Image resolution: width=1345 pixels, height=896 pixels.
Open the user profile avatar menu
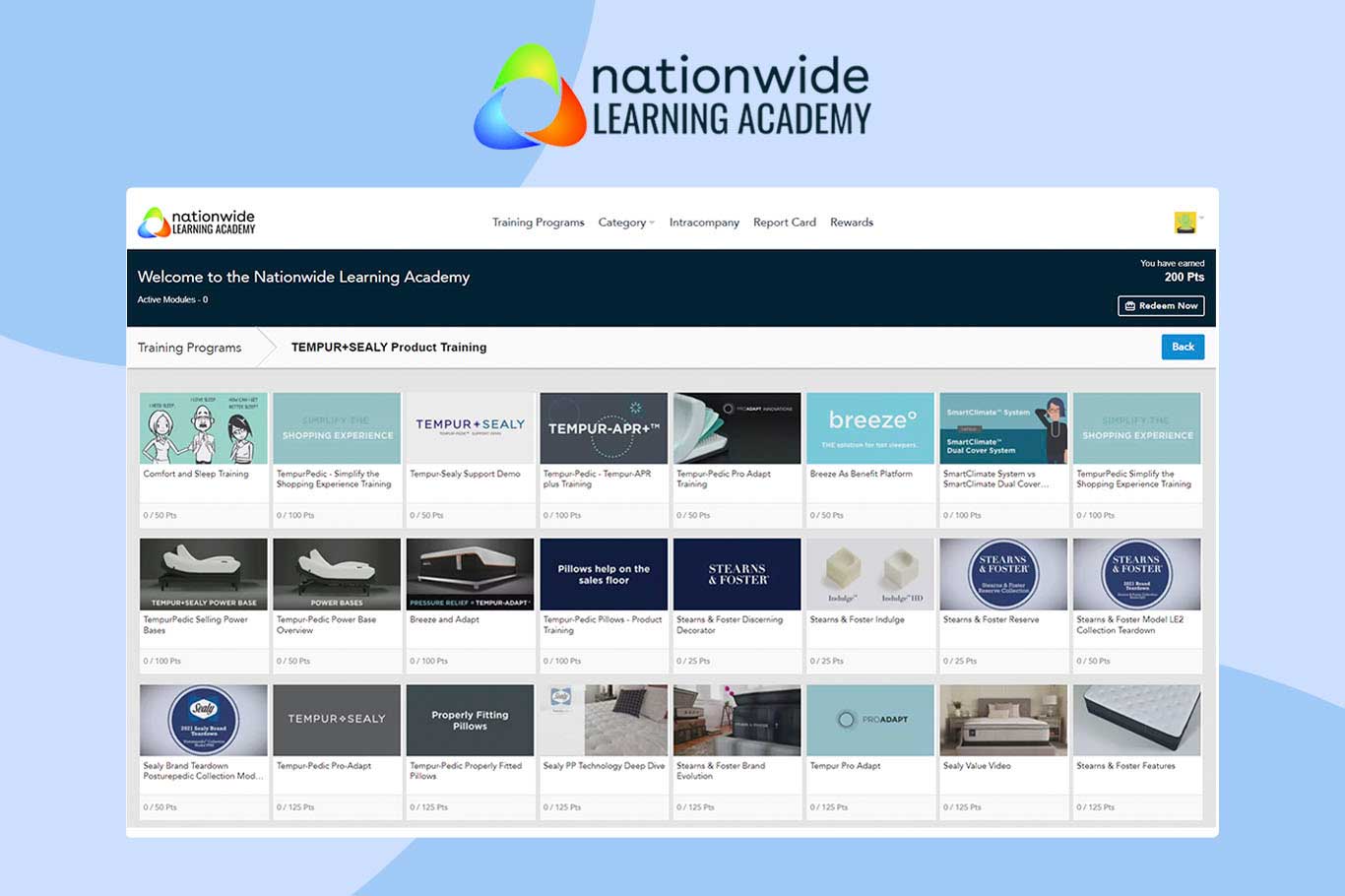[1185, 223]
